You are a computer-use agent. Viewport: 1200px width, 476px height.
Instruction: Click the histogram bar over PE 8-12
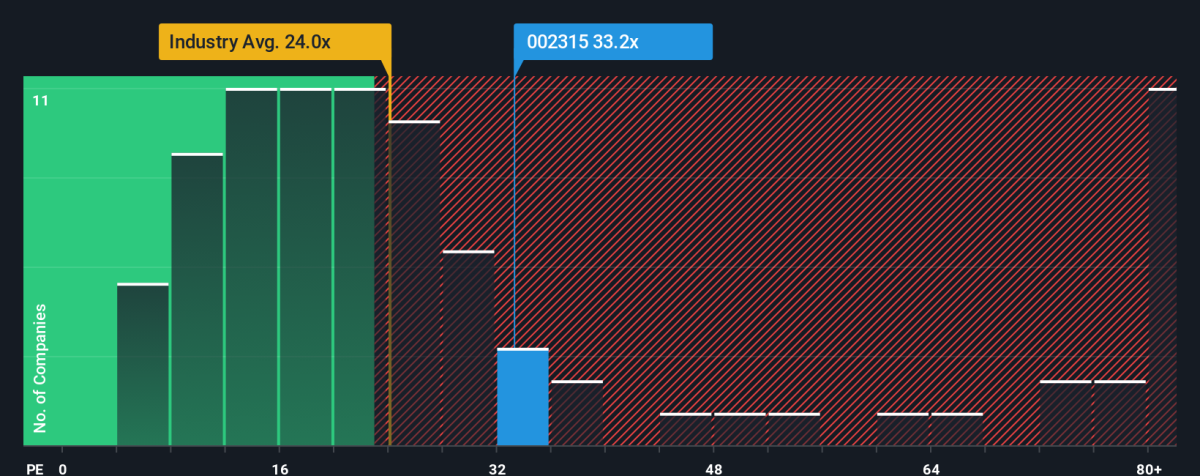coord(197,300)
